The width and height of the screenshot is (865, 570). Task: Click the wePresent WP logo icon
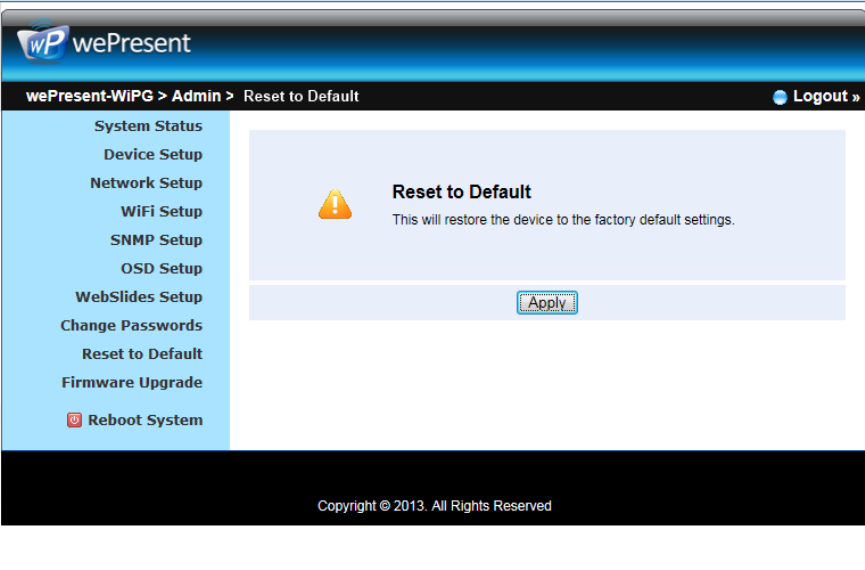(x=42, y=41)
